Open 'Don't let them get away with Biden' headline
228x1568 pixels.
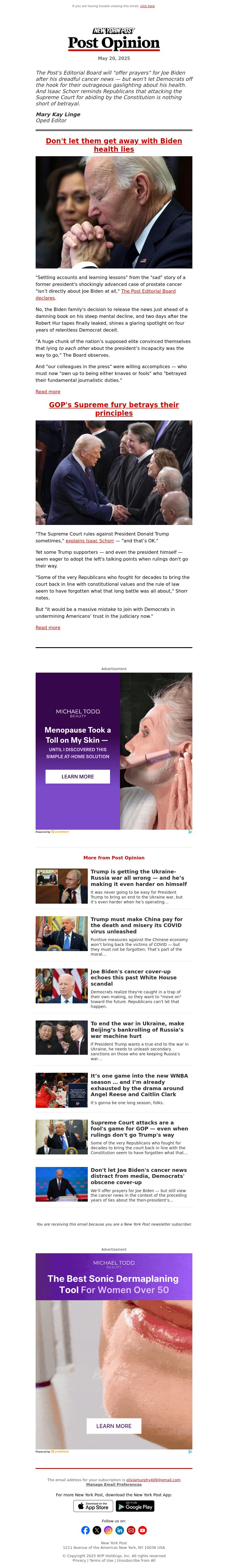[x=114, y=145]
